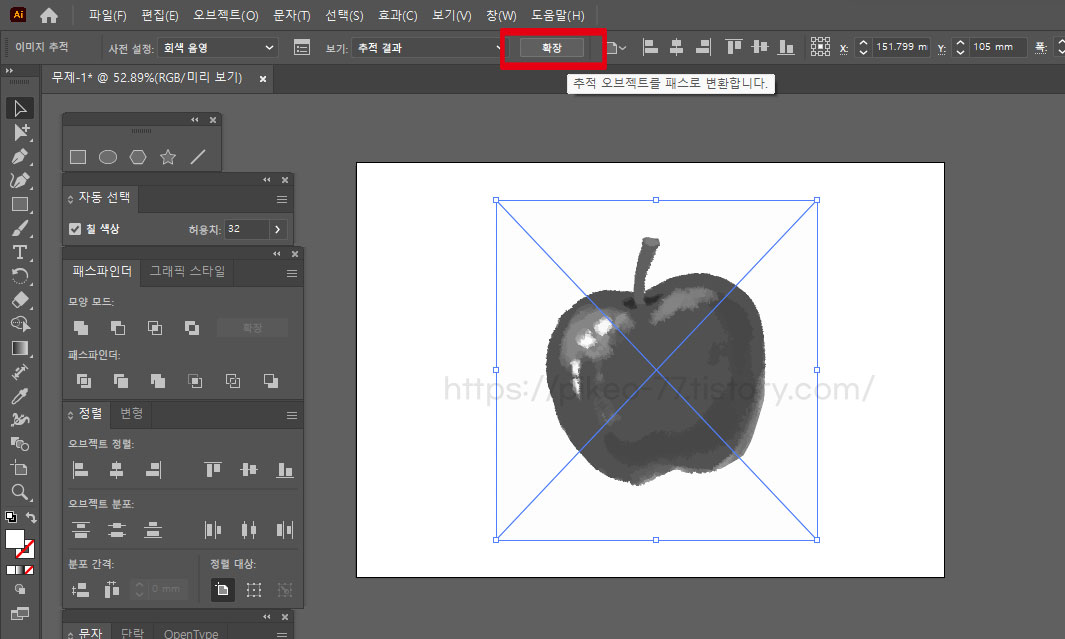Open the 도움말(H) menu

tap(558, 15)
